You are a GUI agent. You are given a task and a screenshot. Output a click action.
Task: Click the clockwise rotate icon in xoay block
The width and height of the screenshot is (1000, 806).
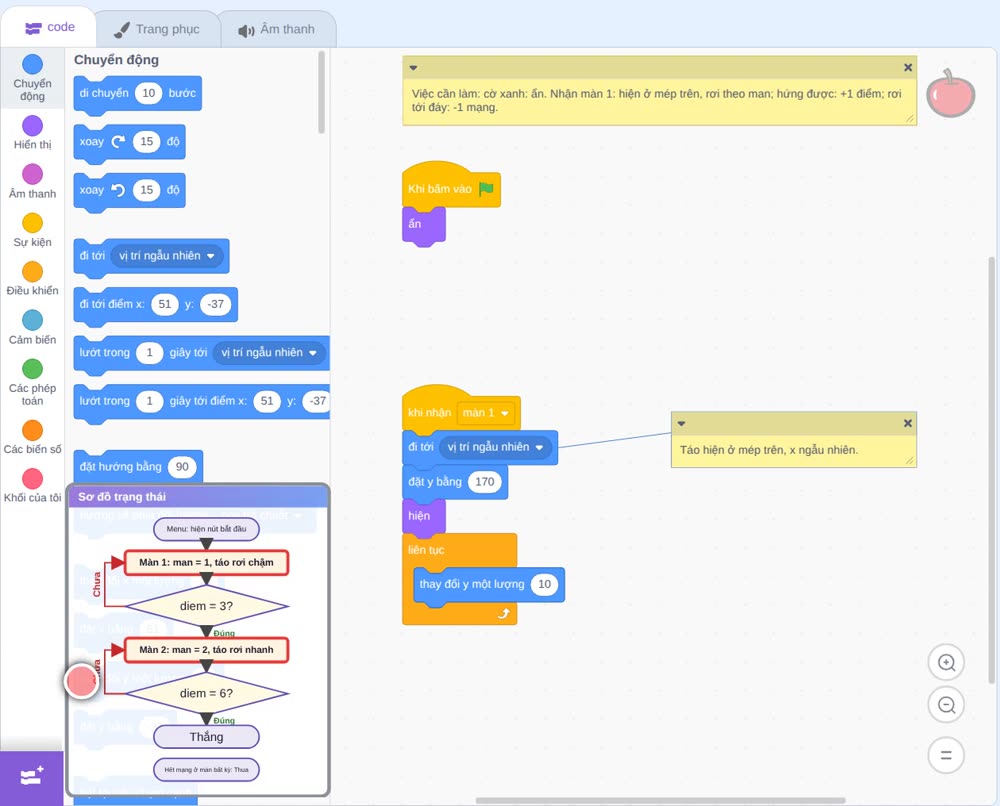(118, 142)
